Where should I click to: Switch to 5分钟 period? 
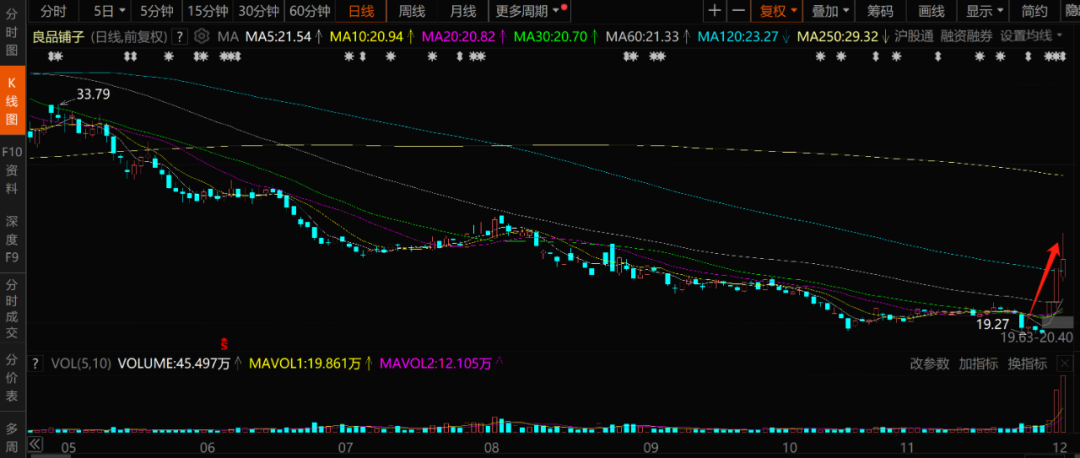tap(156, 10)
